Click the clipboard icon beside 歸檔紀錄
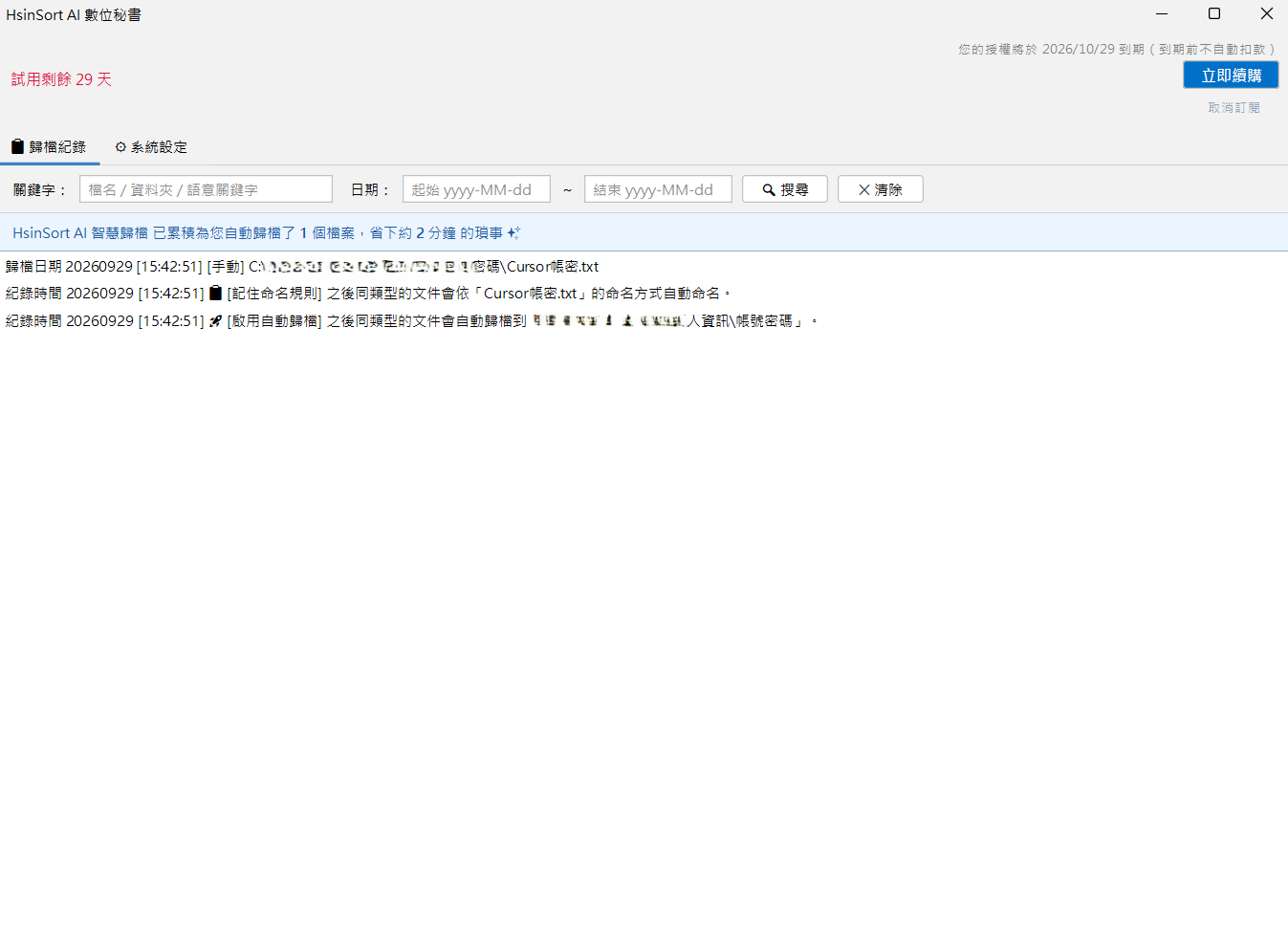This screenshot has height=940, width=1288. [17, 146]
